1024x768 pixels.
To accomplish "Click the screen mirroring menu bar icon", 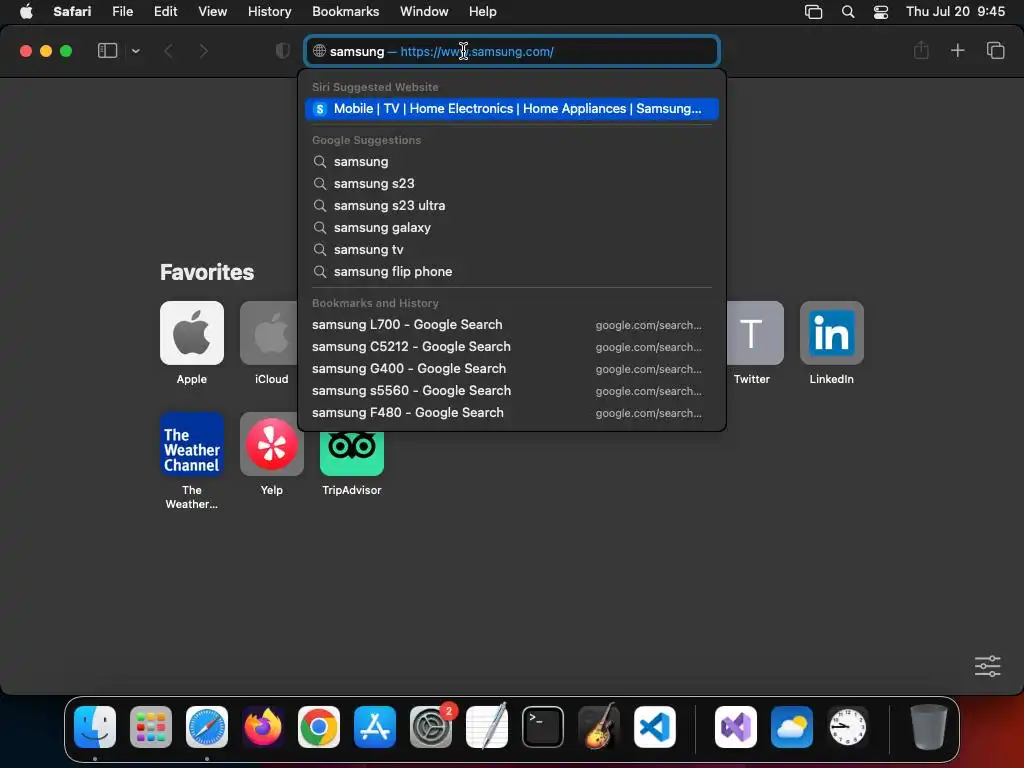I will [813, 12].
